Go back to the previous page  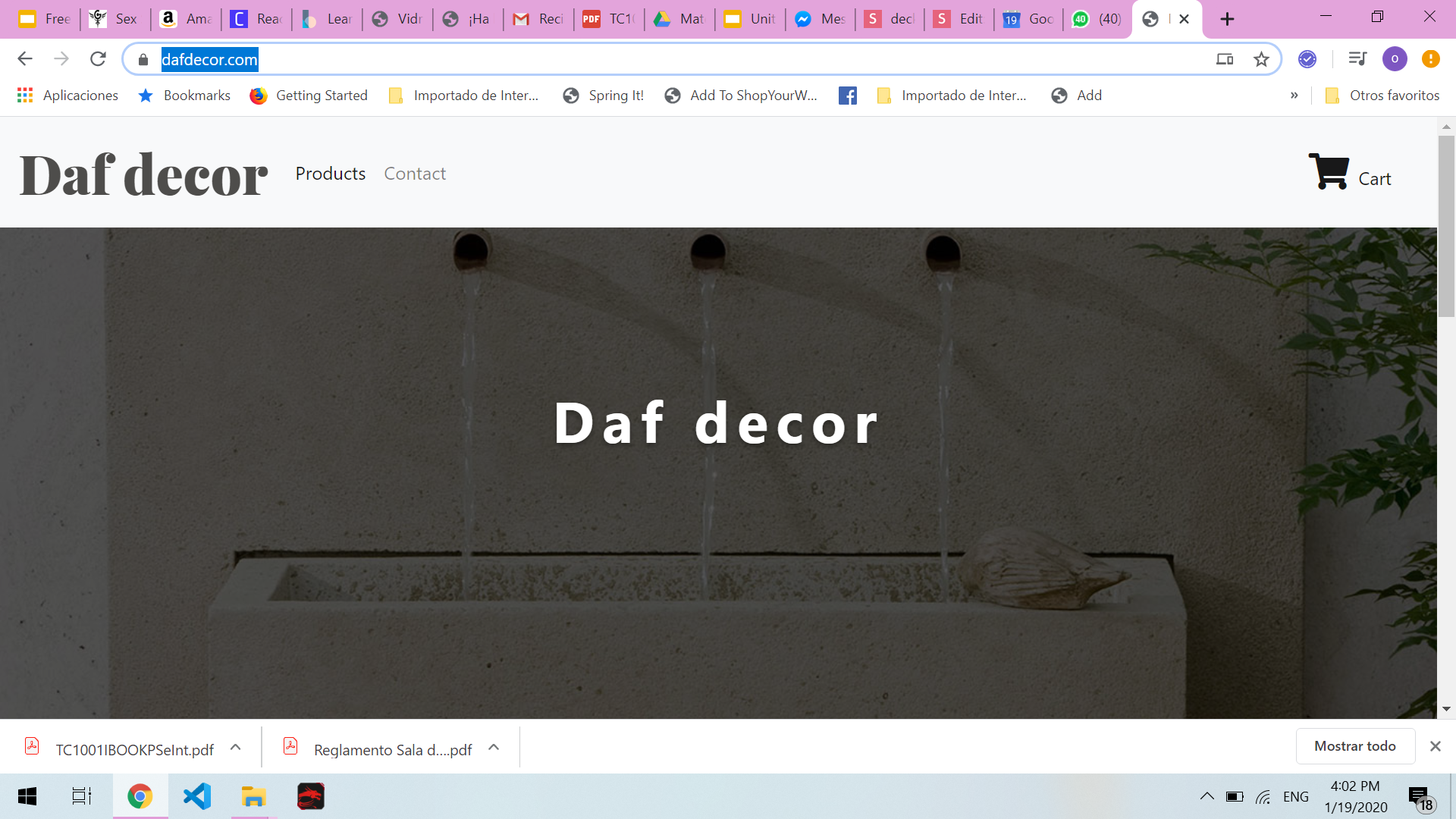click(25, 59)
